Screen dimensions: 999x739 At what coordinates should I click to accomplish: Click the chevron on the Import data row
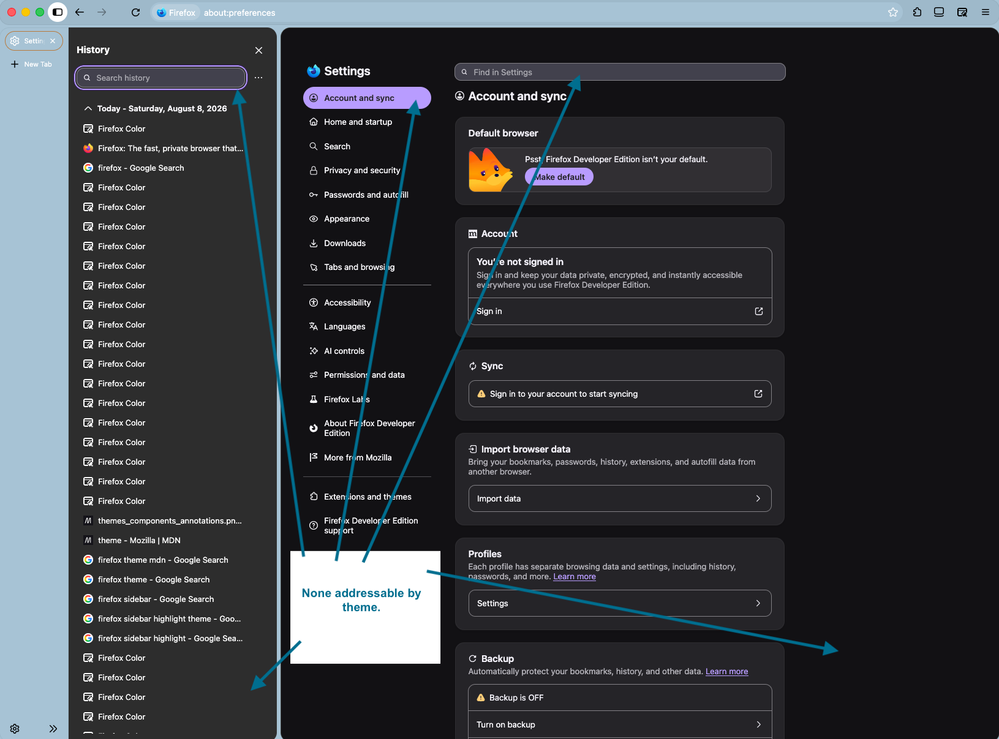tap(758, 499)
